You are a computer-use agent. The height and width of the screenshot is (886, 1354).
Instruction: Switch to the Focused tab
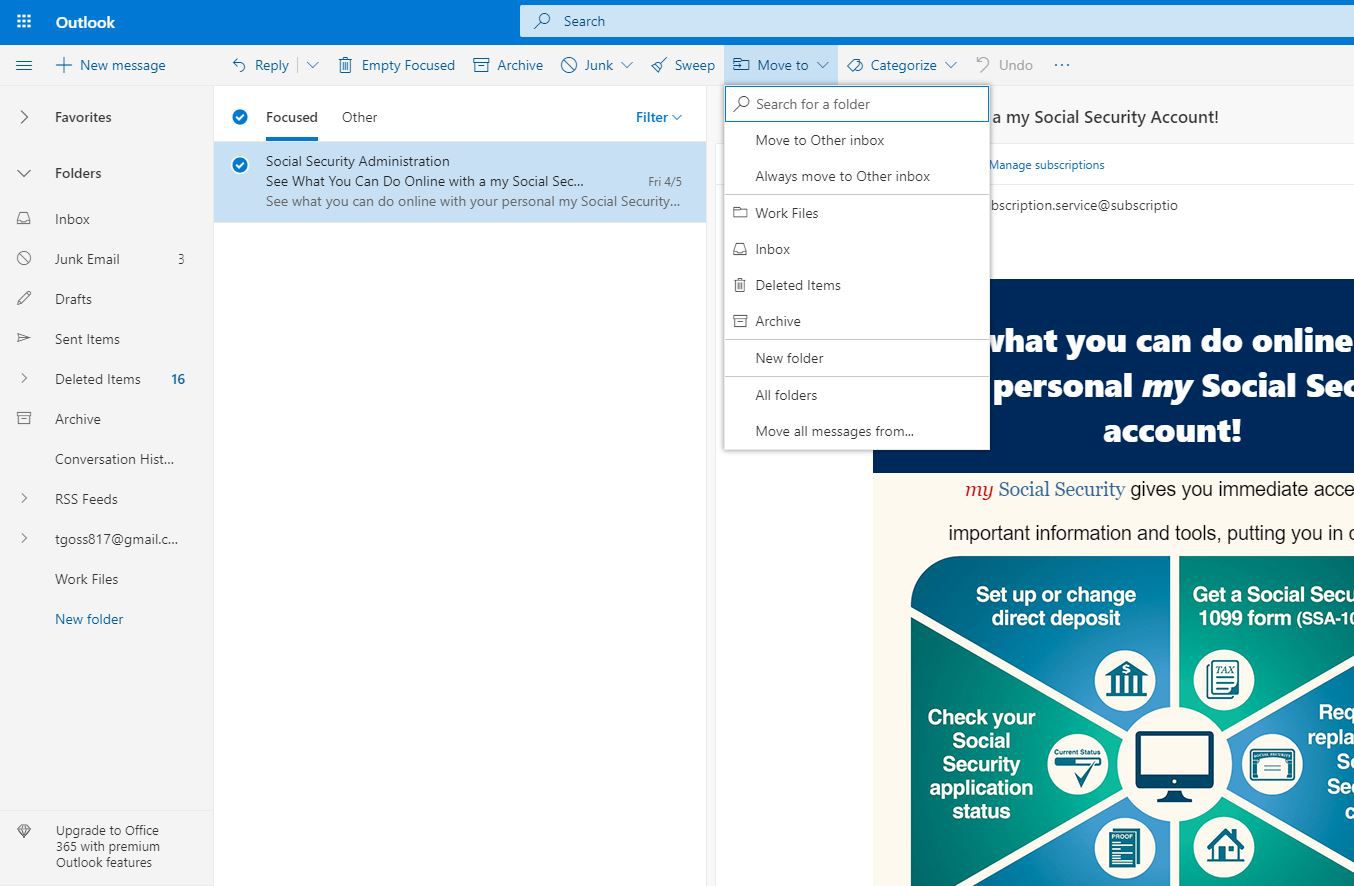click(292, 117)
